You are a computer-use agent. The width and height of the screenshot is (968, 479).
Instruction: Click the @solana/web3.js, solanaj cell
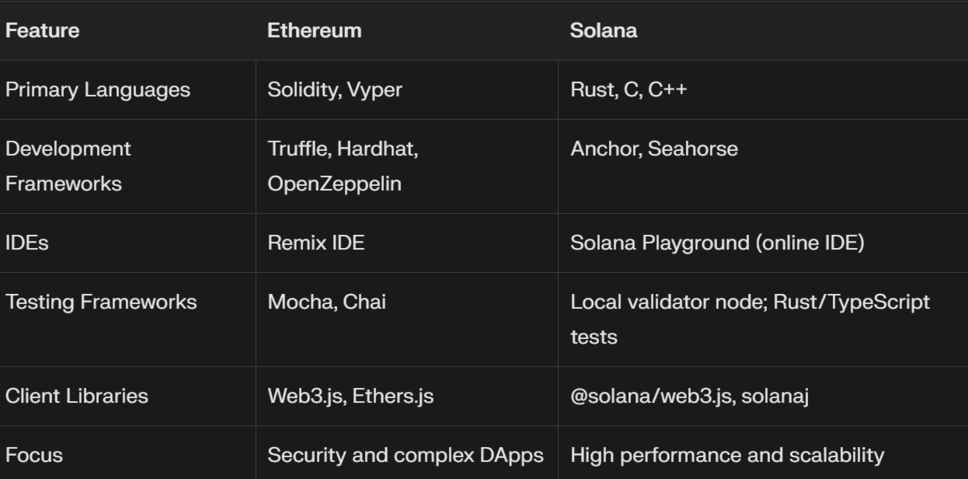(x=690, y=396)
